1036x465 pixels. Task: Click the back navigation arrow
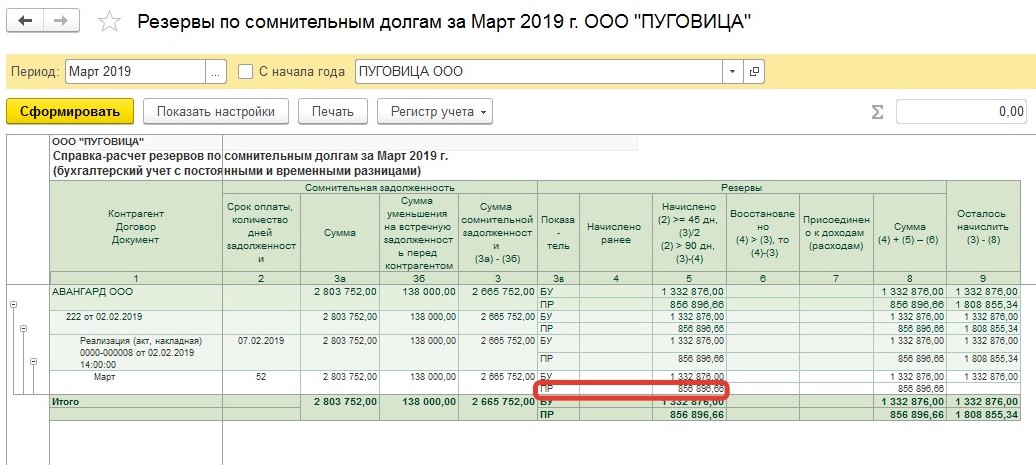[26, 21]
